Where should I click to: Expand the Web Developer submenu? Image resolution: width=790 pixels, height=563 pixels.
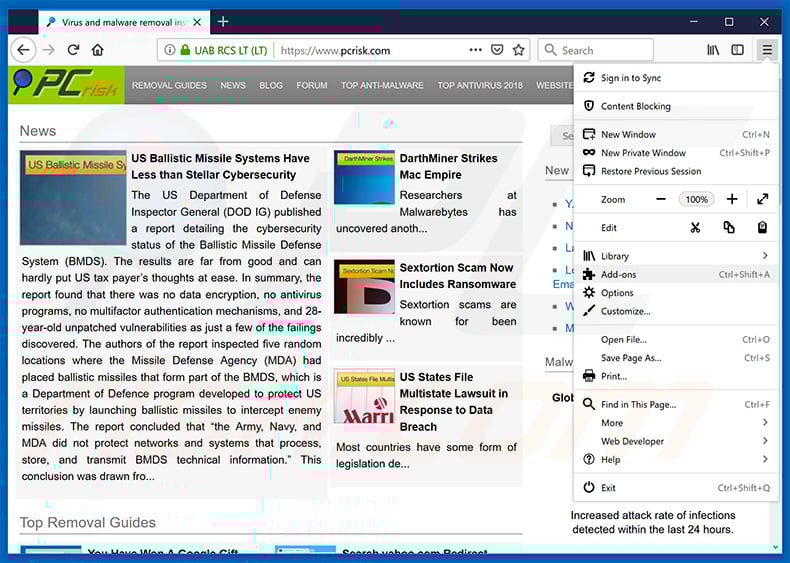coord(674,441)
